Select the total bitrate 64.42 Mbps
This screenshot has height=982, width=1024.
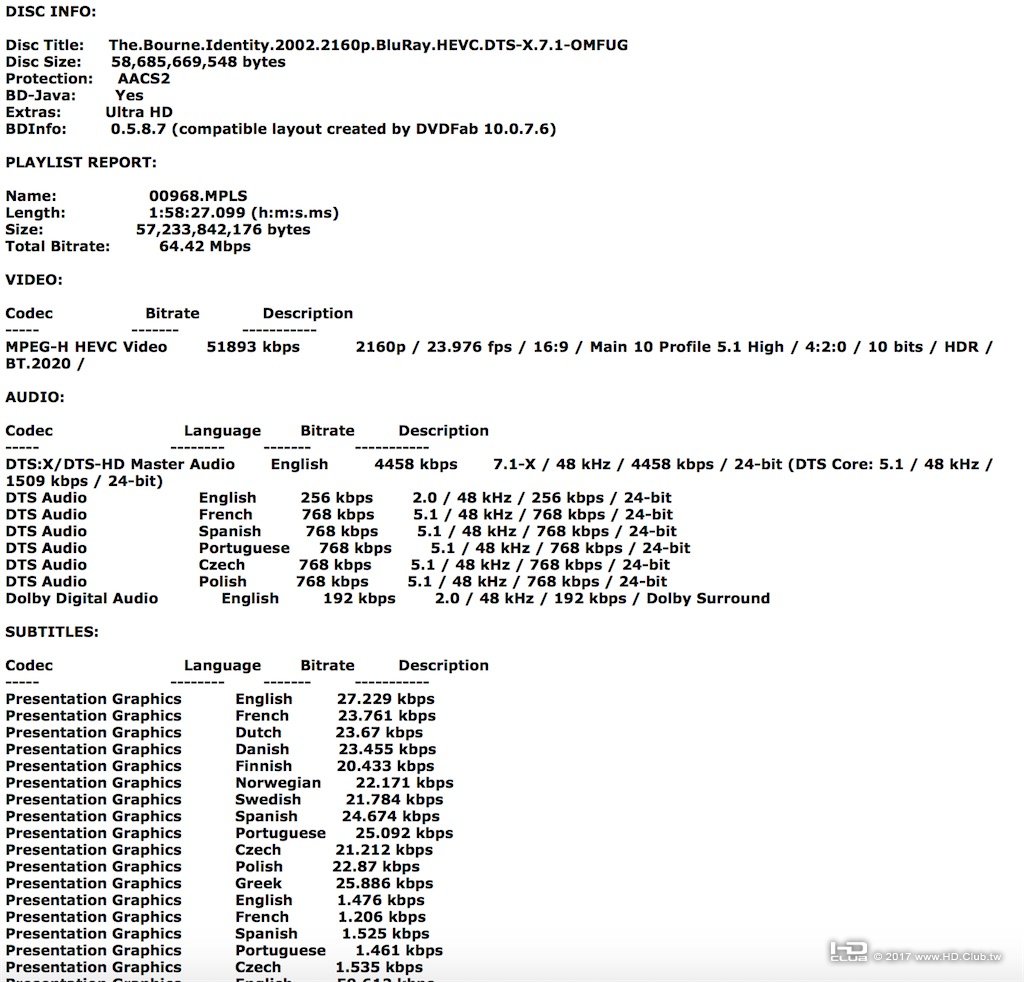tap(204, 247)
